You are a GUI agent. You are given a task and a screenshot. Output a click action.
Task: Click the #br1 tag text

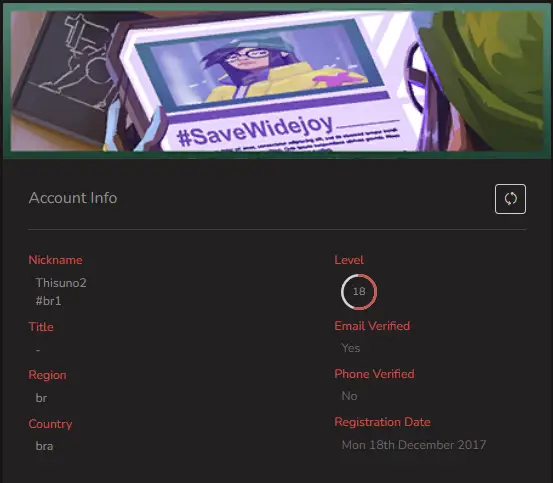[x=48, y=301]
